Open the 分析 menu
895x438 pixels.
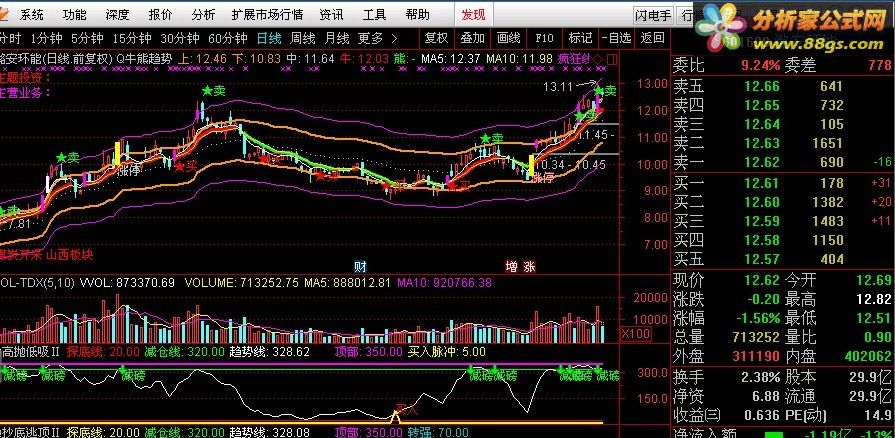pyautogui.click(x=203, y=14)
